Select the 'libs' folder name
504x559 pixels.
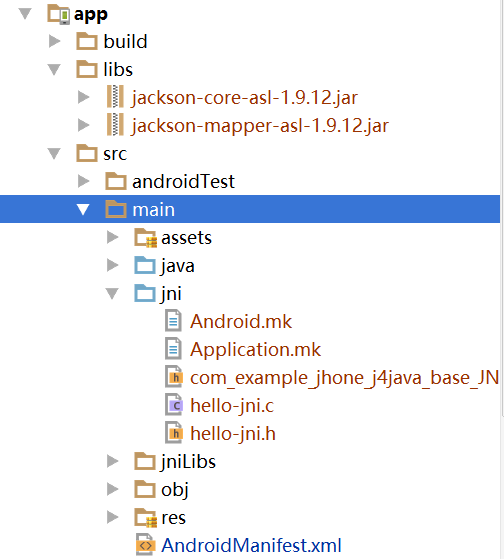point(118,69)
